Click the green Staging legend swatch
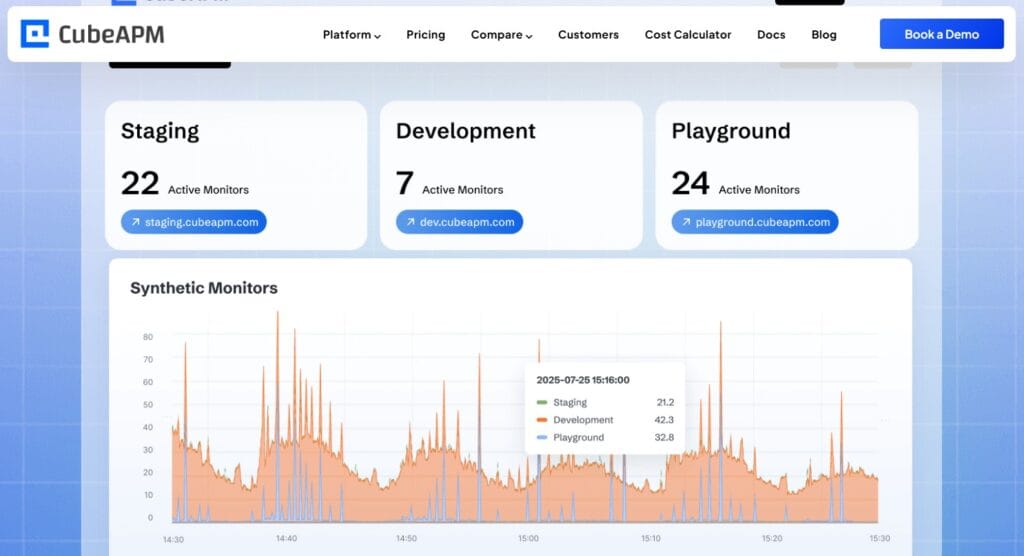The width and height of the screenshot is (1024, 556). (541, 402)
